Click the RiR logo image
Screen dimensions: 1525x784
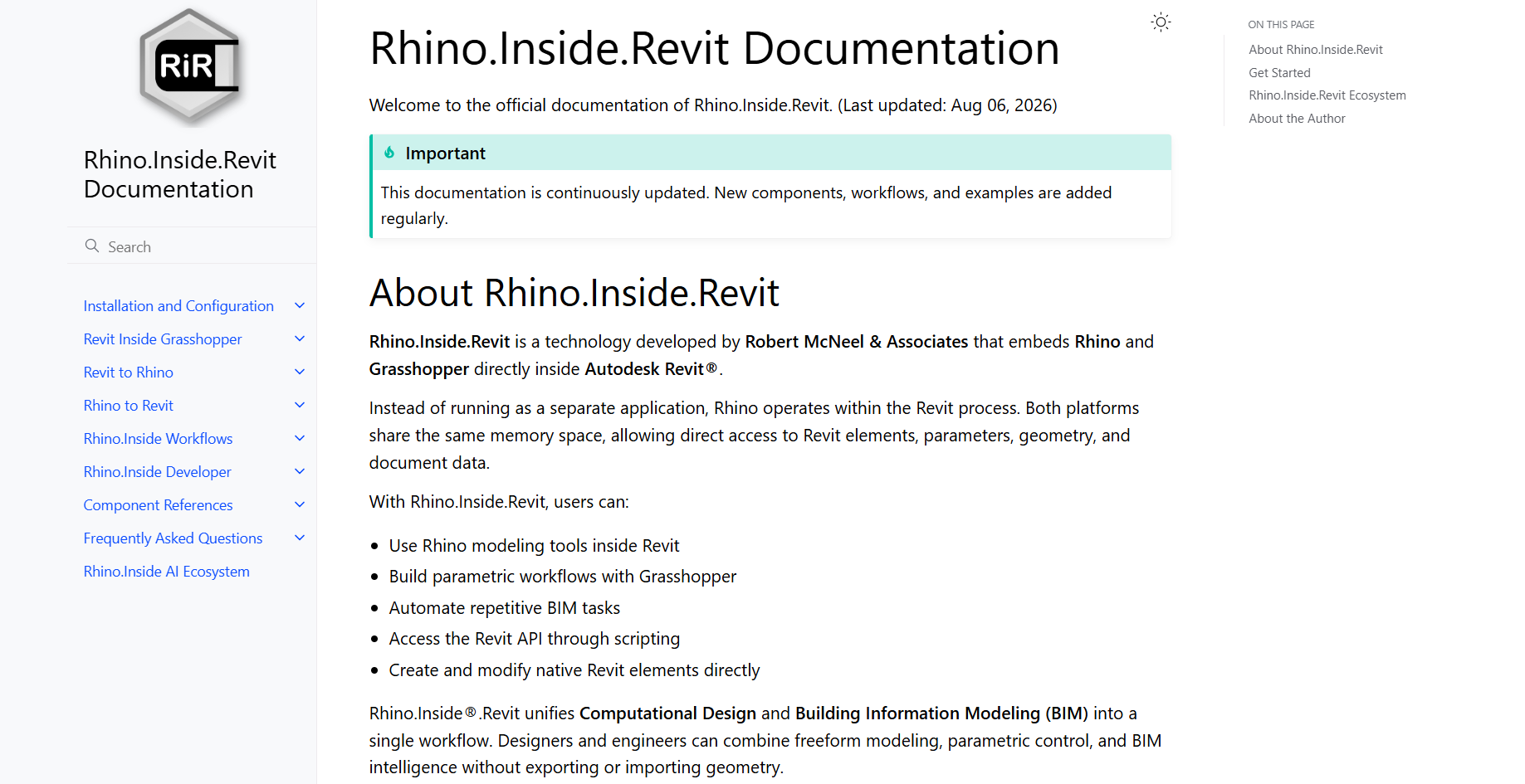[x=190, y=67]
